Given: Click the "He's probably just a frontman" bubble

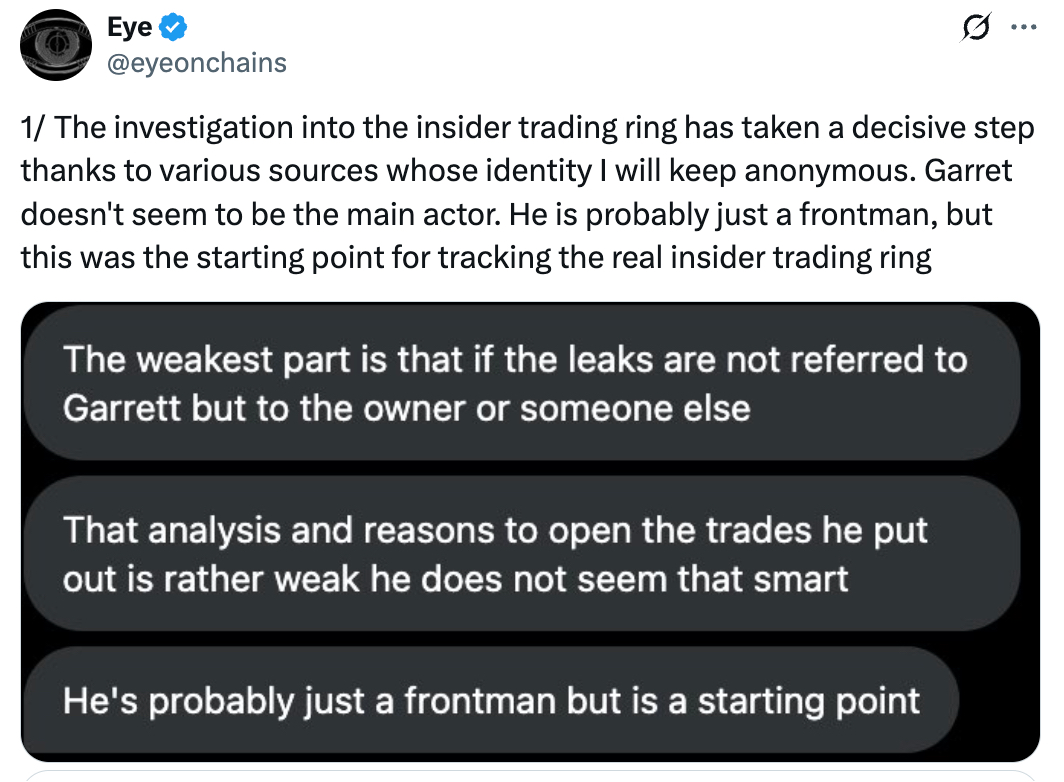Looking at the screenshot, I should pos(490,700).
